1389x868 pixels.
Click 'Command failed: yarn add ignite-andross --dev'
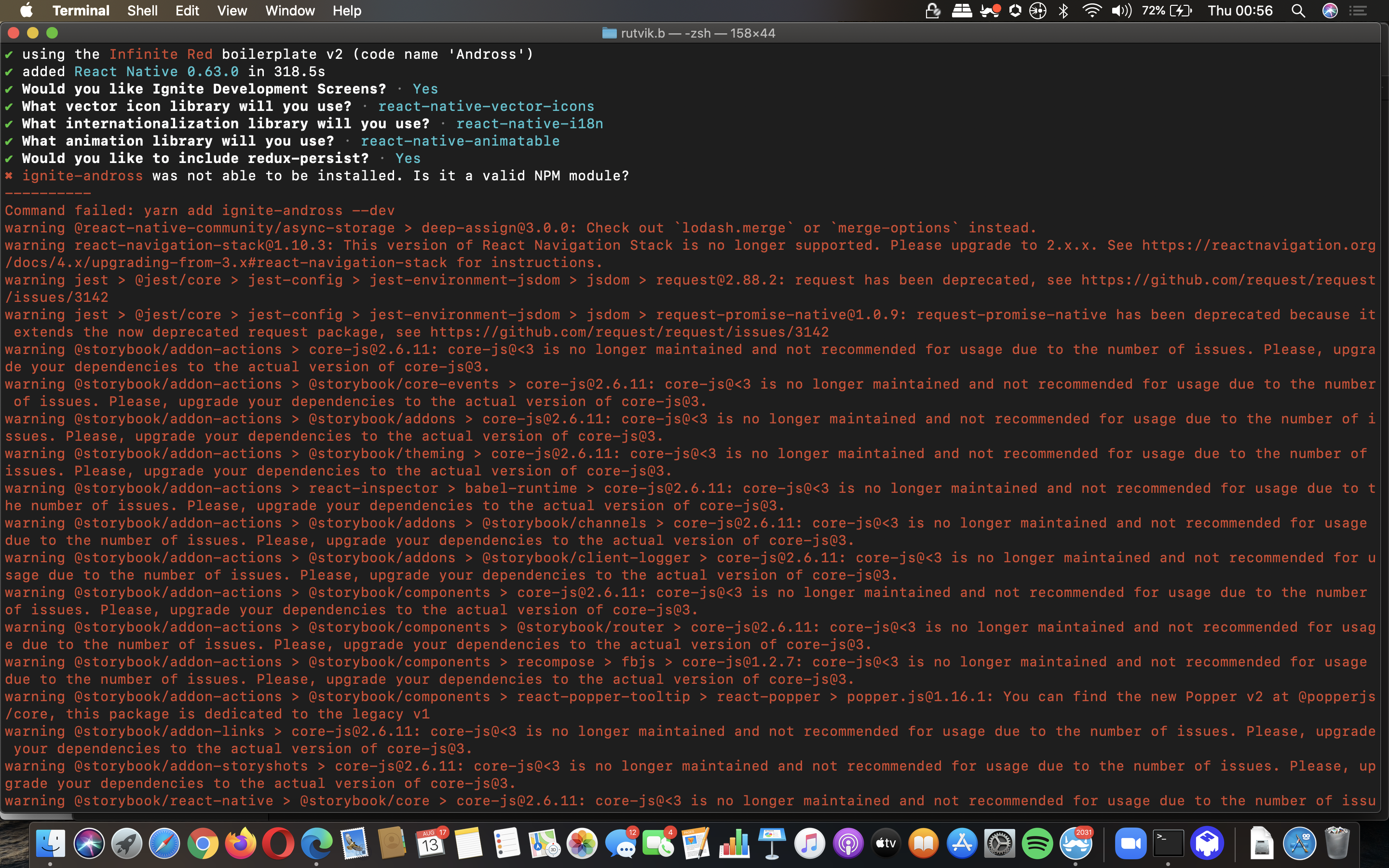[x=200, y=211]
